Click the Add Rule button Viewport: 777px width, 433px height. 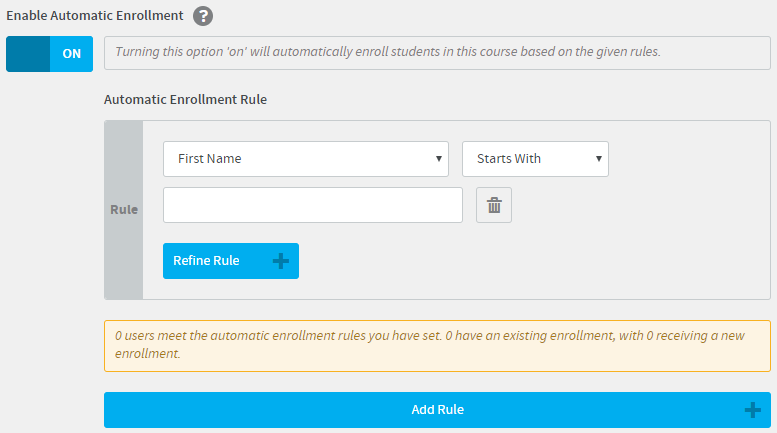pyautogui.click(x=437, y=410)
